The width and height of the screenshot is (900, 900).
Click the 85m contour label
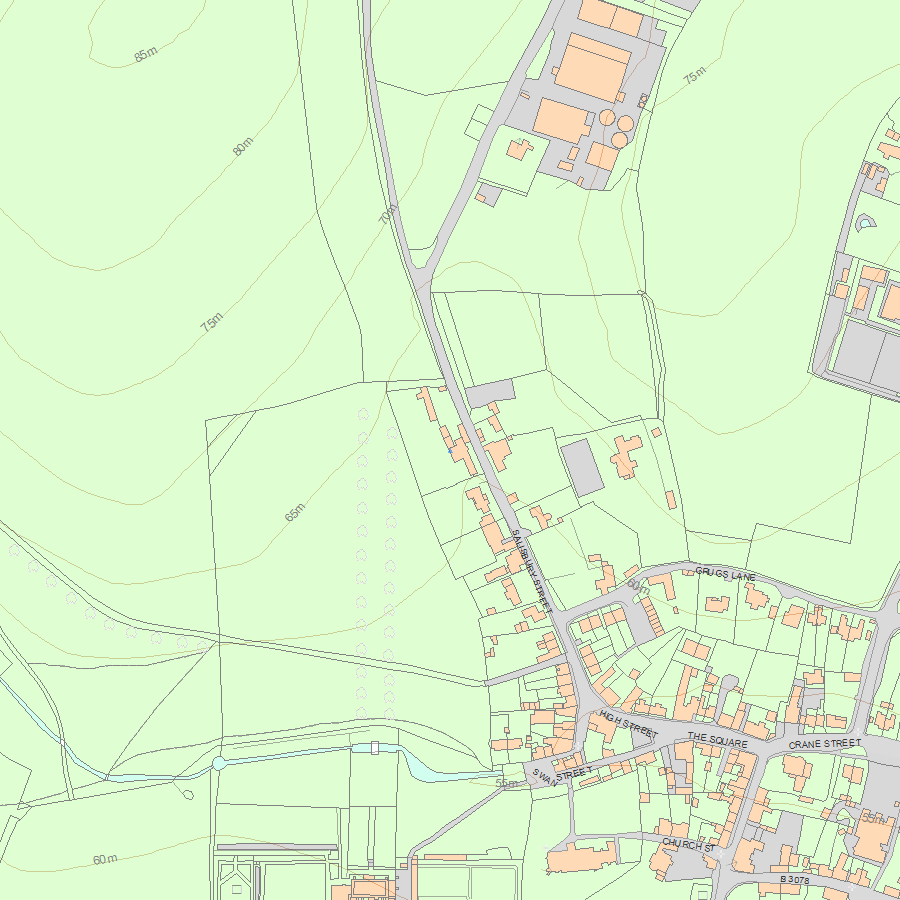(146, 54)
